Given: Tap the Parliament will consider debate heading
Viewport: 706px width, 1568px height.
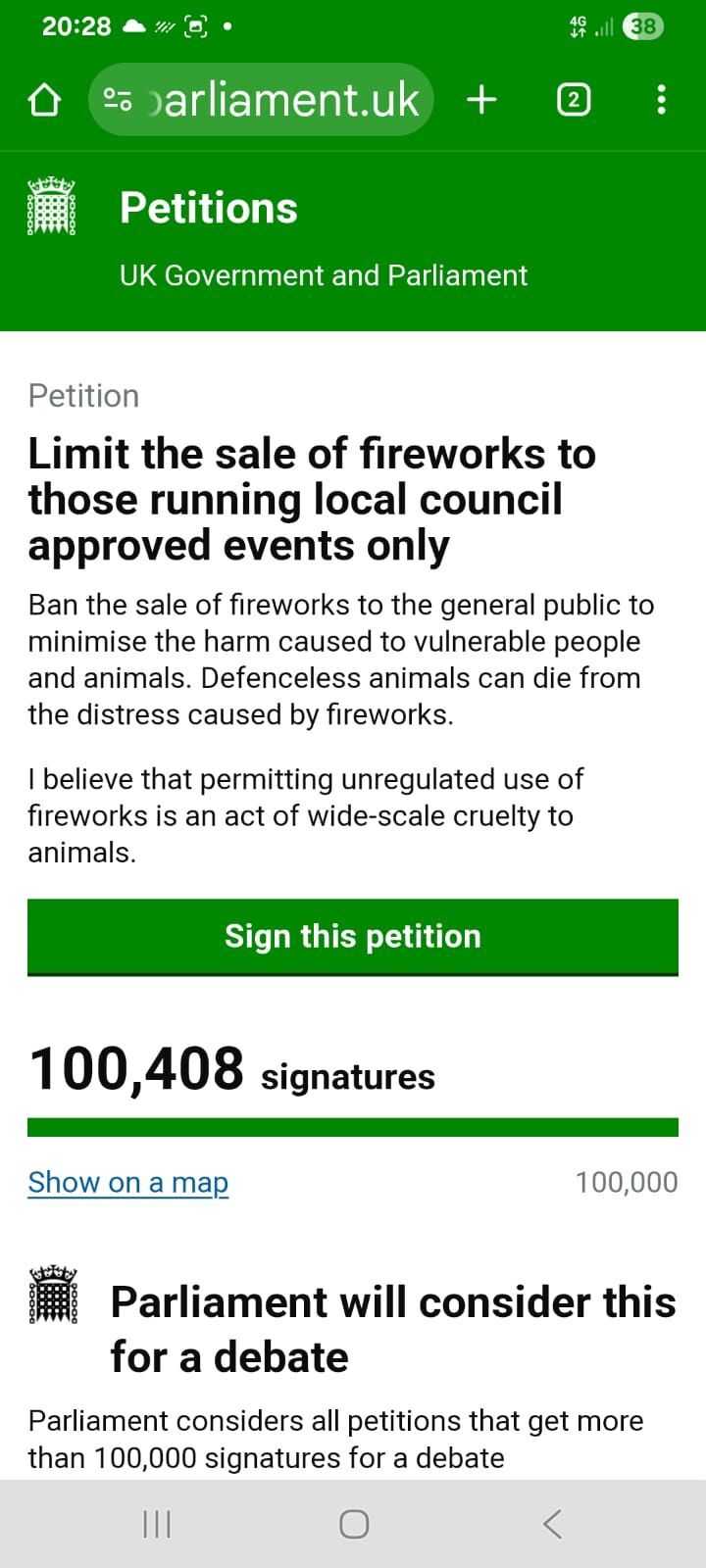Looking at the screenshot, I should (x=392, y=1329).
